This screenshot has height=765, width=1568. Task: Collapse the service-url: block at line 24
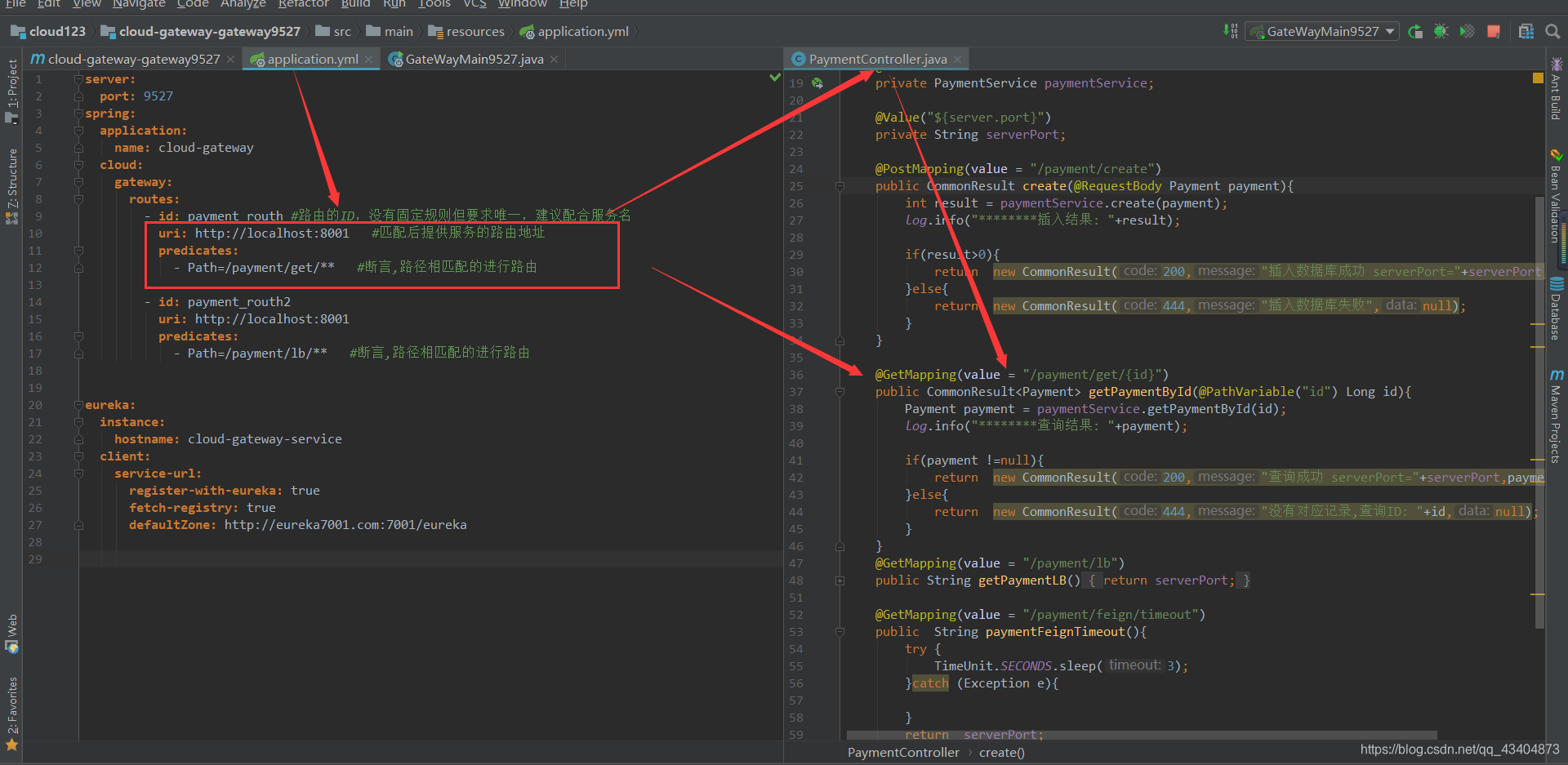click(x=78, y=474)
